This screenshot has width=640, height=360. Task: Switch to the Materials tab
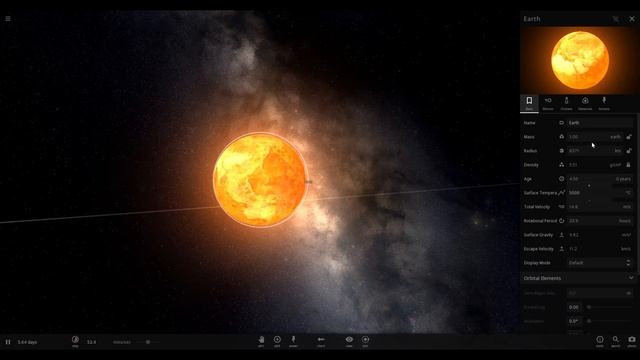(585, 103)
